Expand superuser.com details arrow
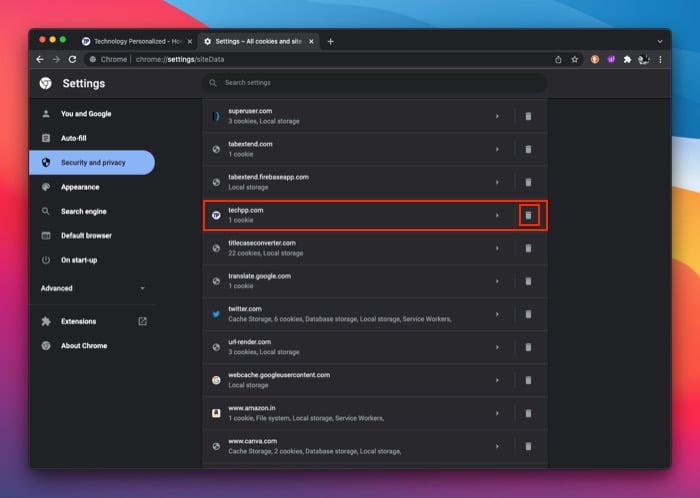The image size is (700, 498). 497,116
